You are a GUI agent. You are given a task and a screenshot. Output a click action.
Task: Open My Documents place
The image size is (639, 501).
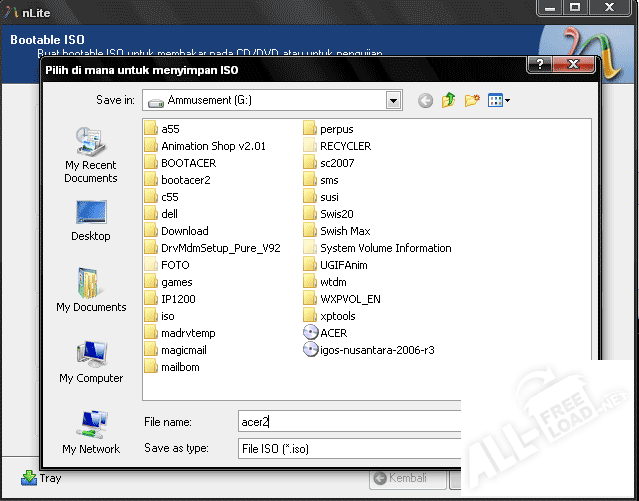91,291
